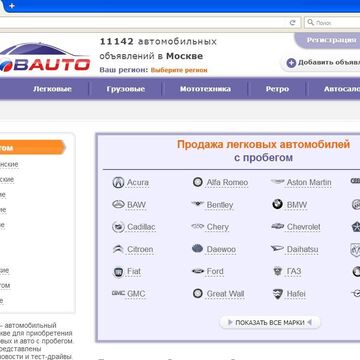Click the Acura logo icon
The height and width of the screenshot is (360, 360).
point(118,182)
